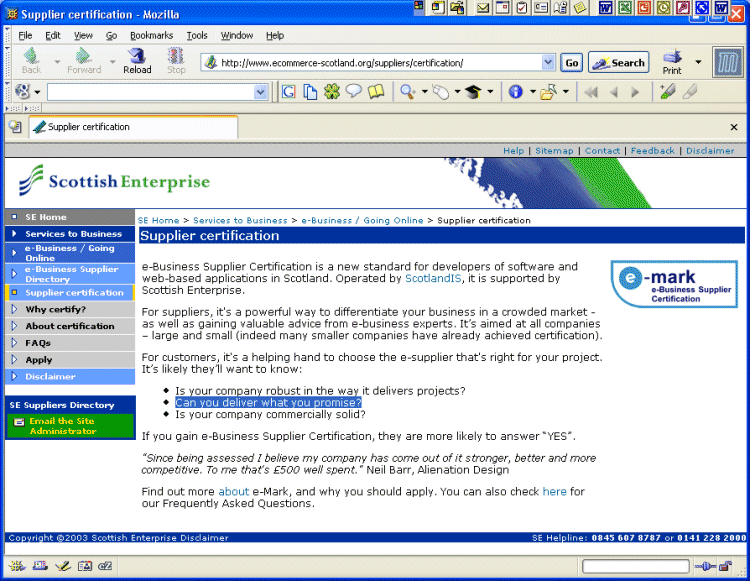Launch PowerPoint from Office shortcut bar

[644, 7]
